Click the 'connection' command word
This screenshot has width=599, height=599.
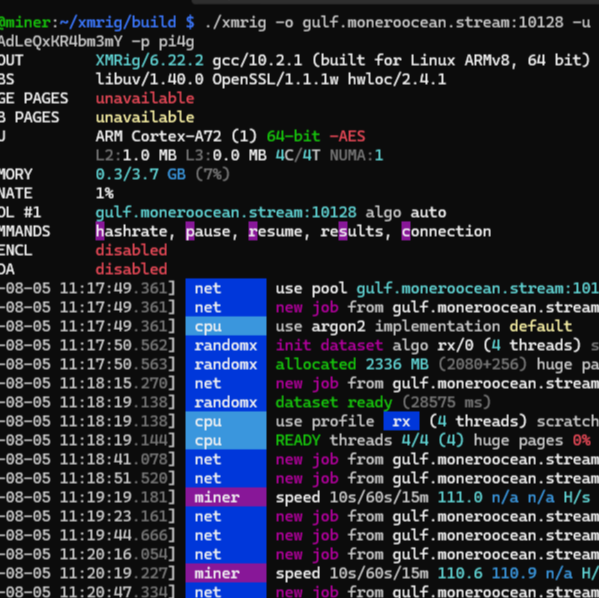click(446, 232)
